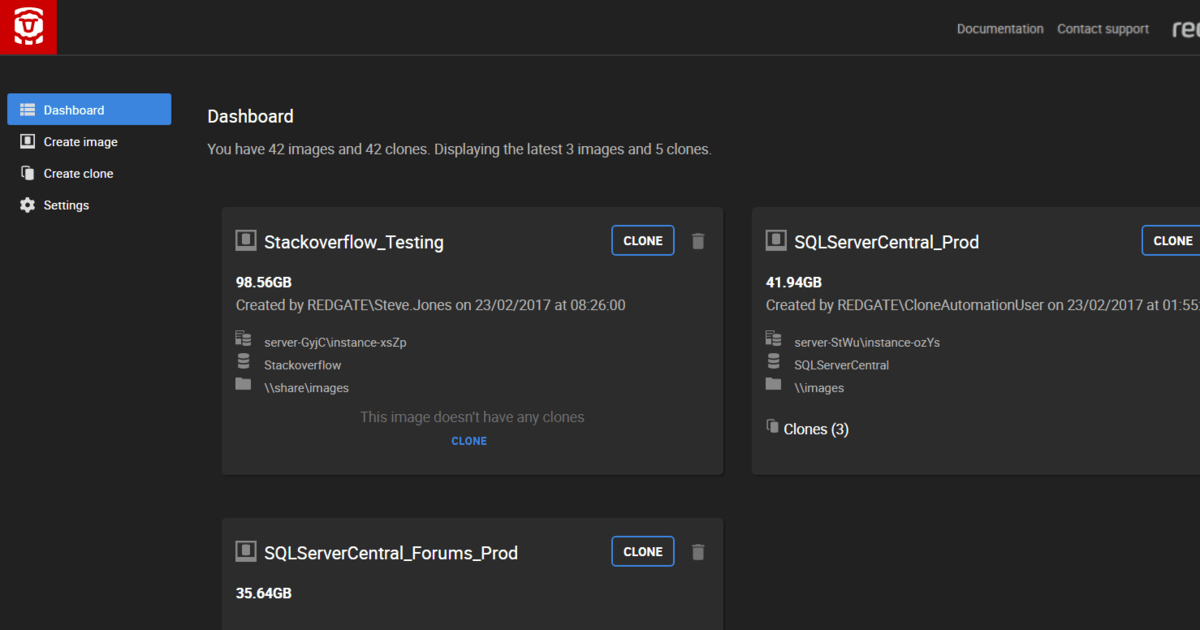Click folder icon next to \\share\images
This screenshot has width=1200, height=630.
(x=243, y=384)
